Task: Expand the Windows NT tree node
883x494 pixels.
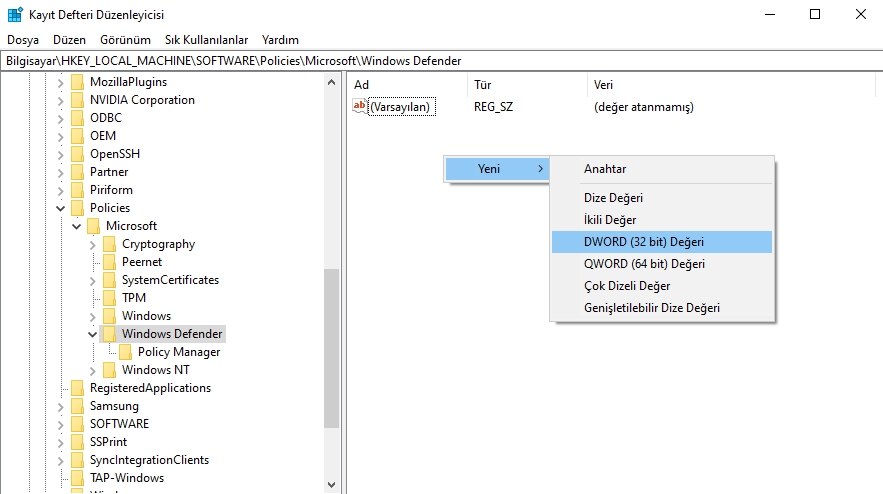Action: coord(92,370)
